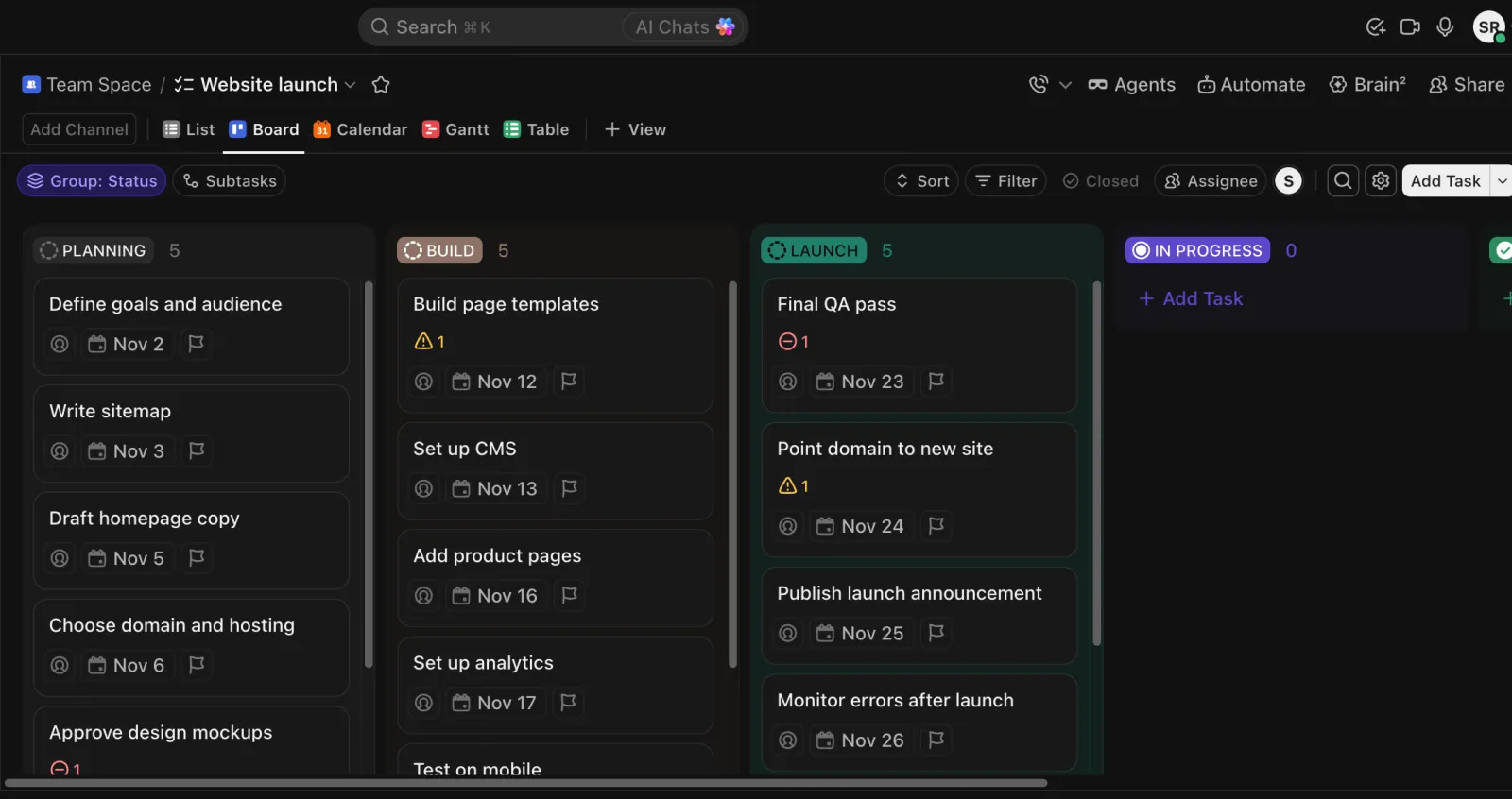This screenshot has height=799, width=1512.
Task: Assign a user to Add product pages
Action: [x=424, y=596]
